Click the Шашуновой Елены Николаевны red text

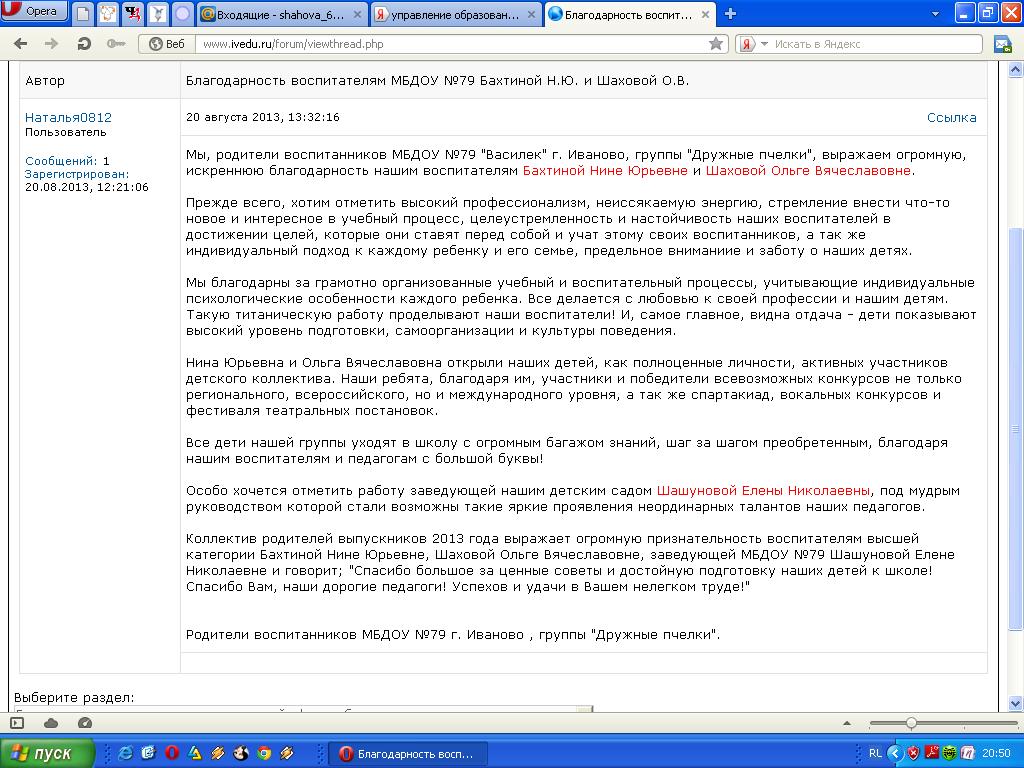tap(763, 490)
